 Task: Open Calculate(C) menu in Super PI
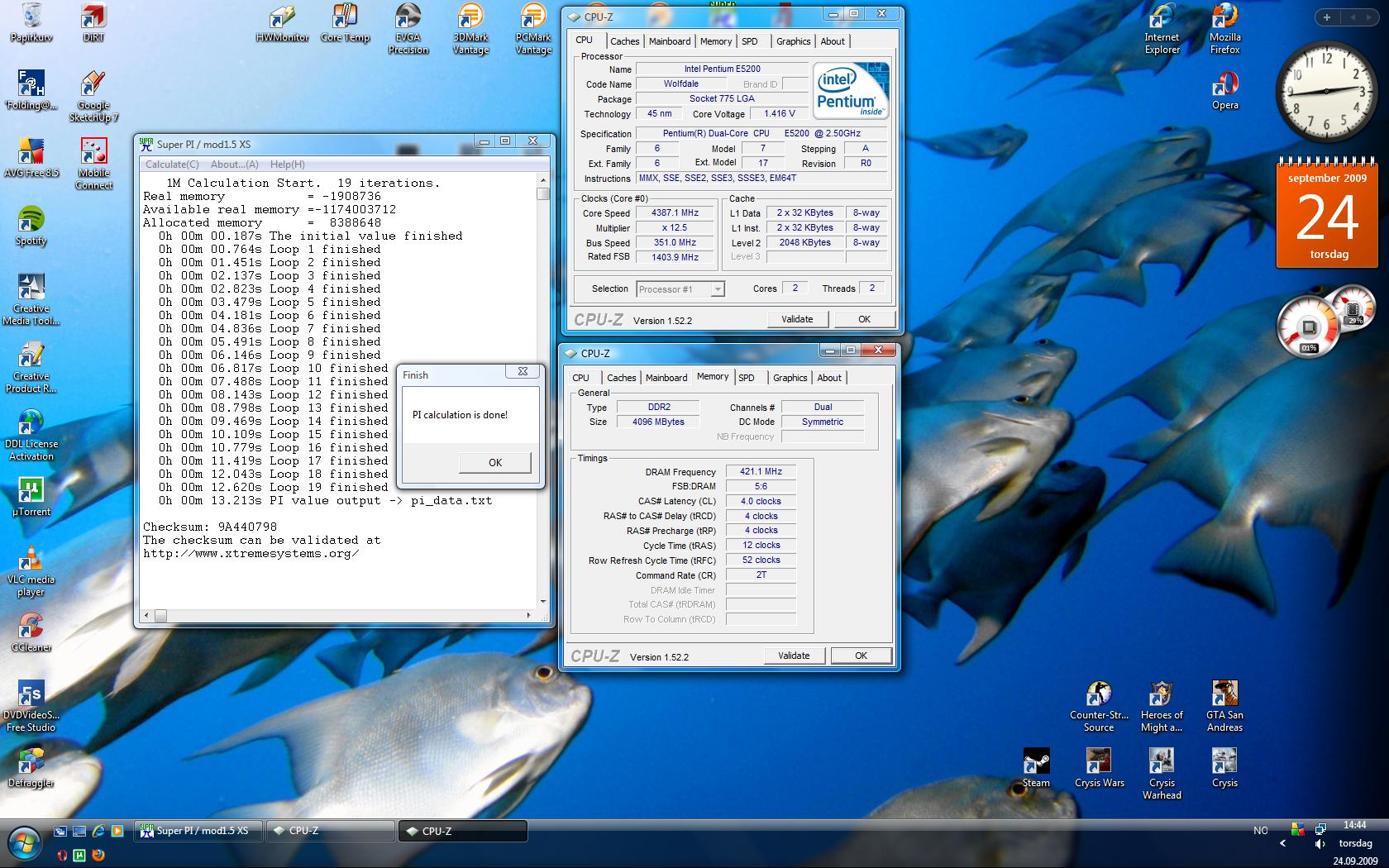click(x=172, y=165)
